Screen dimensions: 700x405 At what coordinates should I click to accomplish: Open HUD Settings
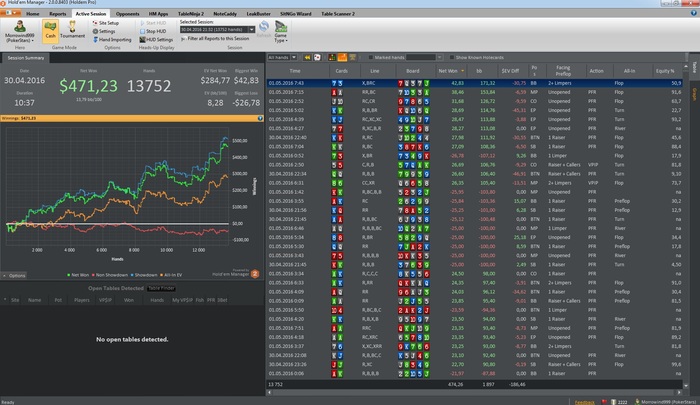[156, 40]
